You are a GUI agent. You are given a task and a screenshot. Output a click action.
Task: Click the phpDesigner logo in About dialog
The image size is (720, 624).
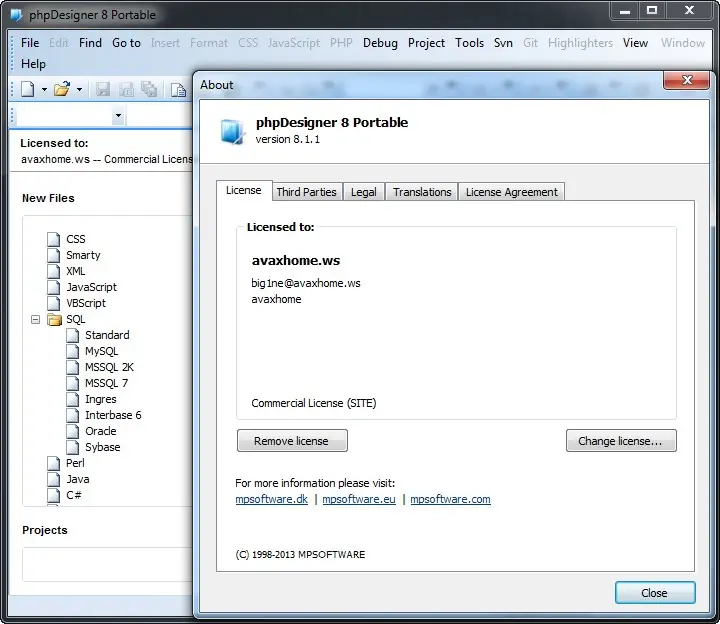coord(232,131)
